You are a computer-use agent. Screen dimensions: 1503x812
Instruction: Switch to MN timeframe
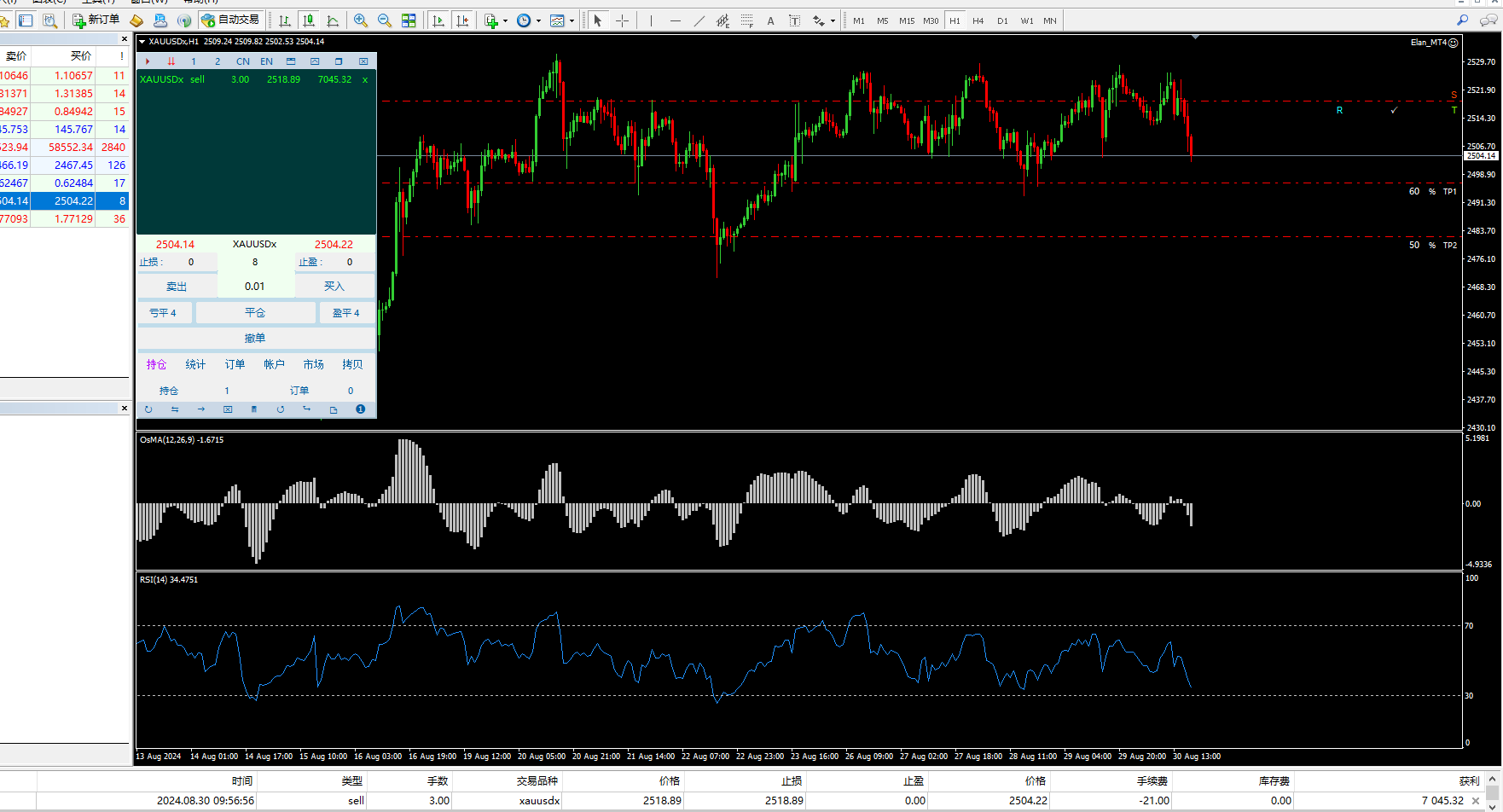tap(1050, 20)
